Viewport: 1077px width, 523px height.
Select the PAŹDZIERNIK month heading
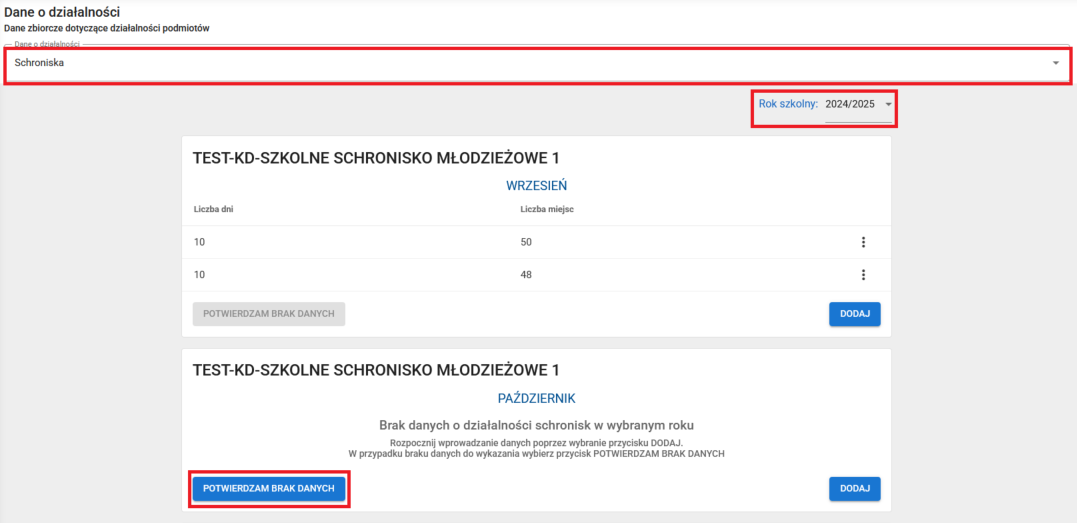point(536,399)
